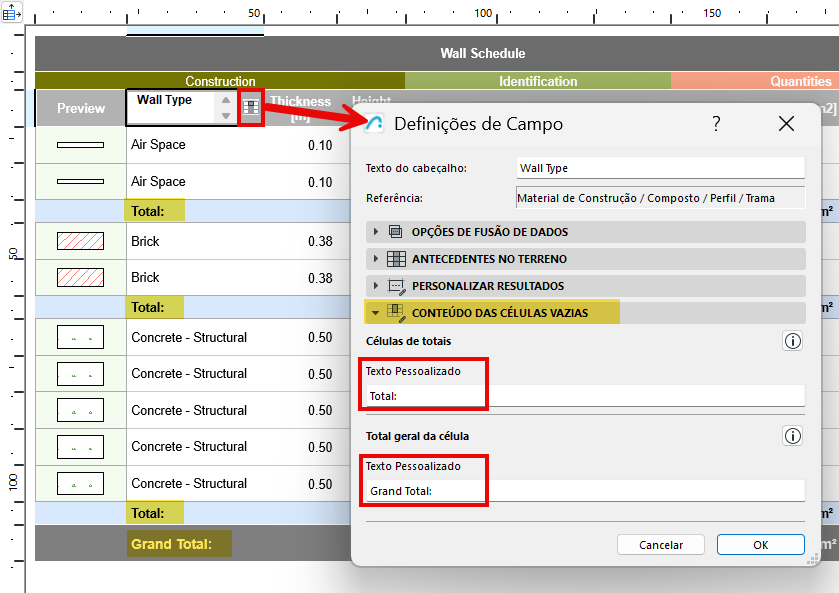This screenshot has height=593, width=839.
Task: Click the Cancelar button
Action: pyautogui.click(x=661, y=545)
